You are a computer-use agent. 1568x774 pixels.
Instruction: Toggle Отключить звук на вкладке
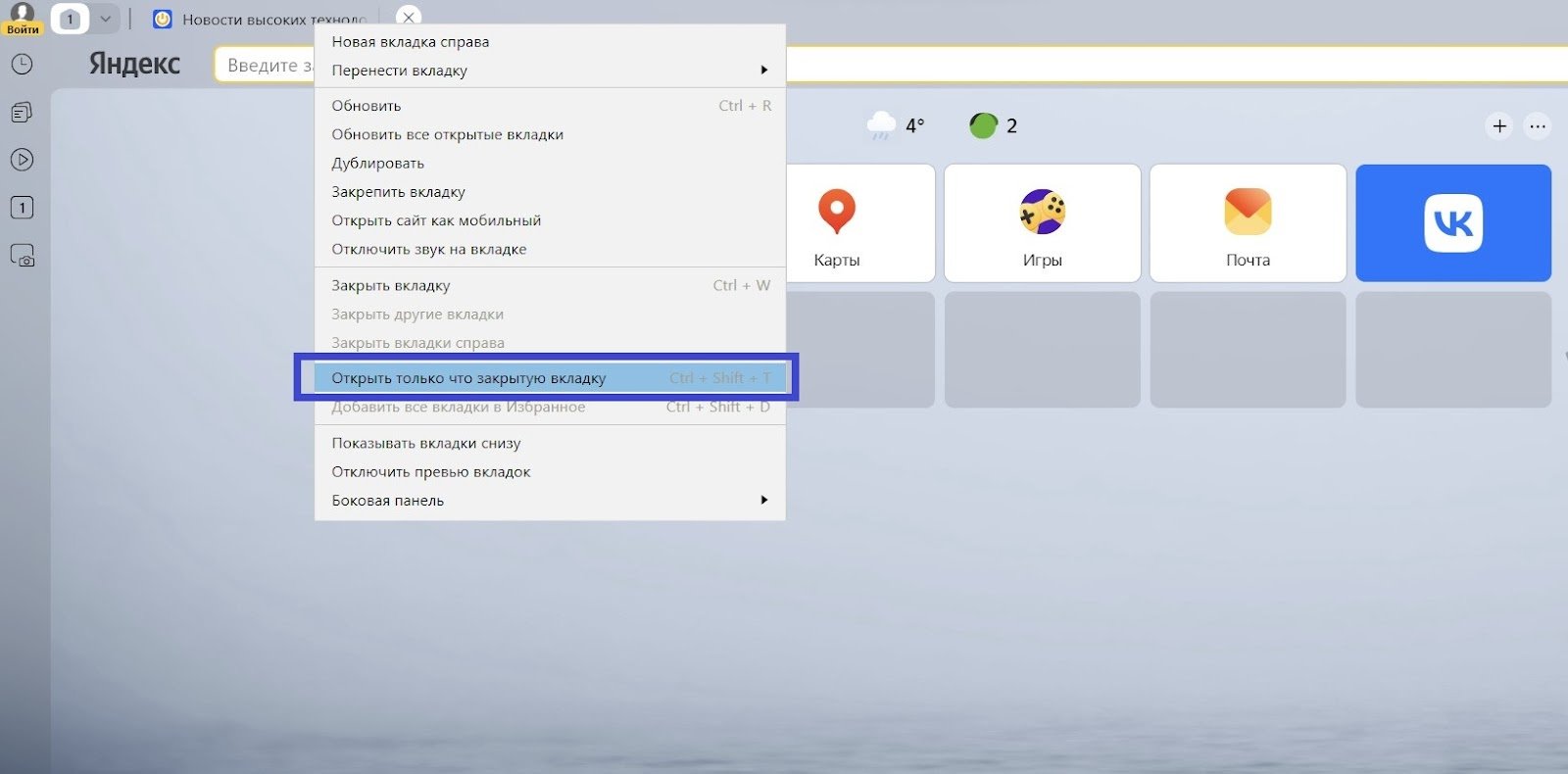pos(550,249)
